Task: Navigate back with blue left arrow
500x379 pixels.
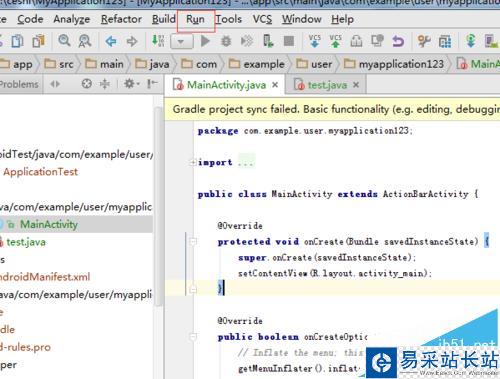Action: tap(111, 42)
